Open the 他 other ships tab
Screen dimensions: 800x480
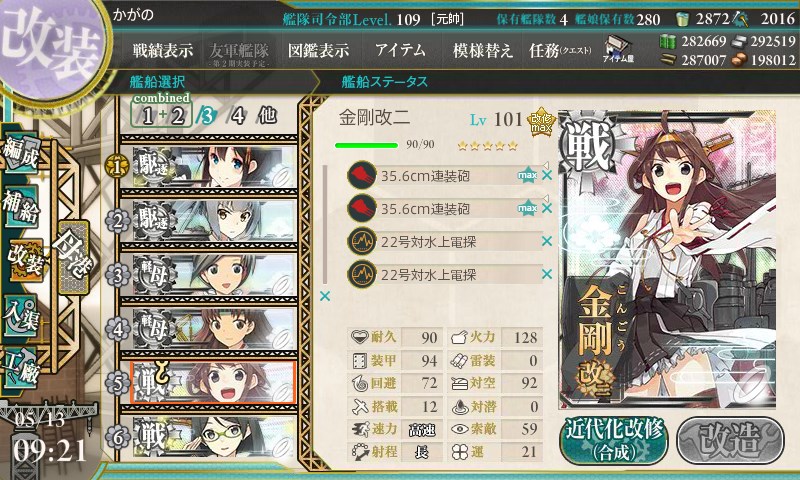pos(267,115)
